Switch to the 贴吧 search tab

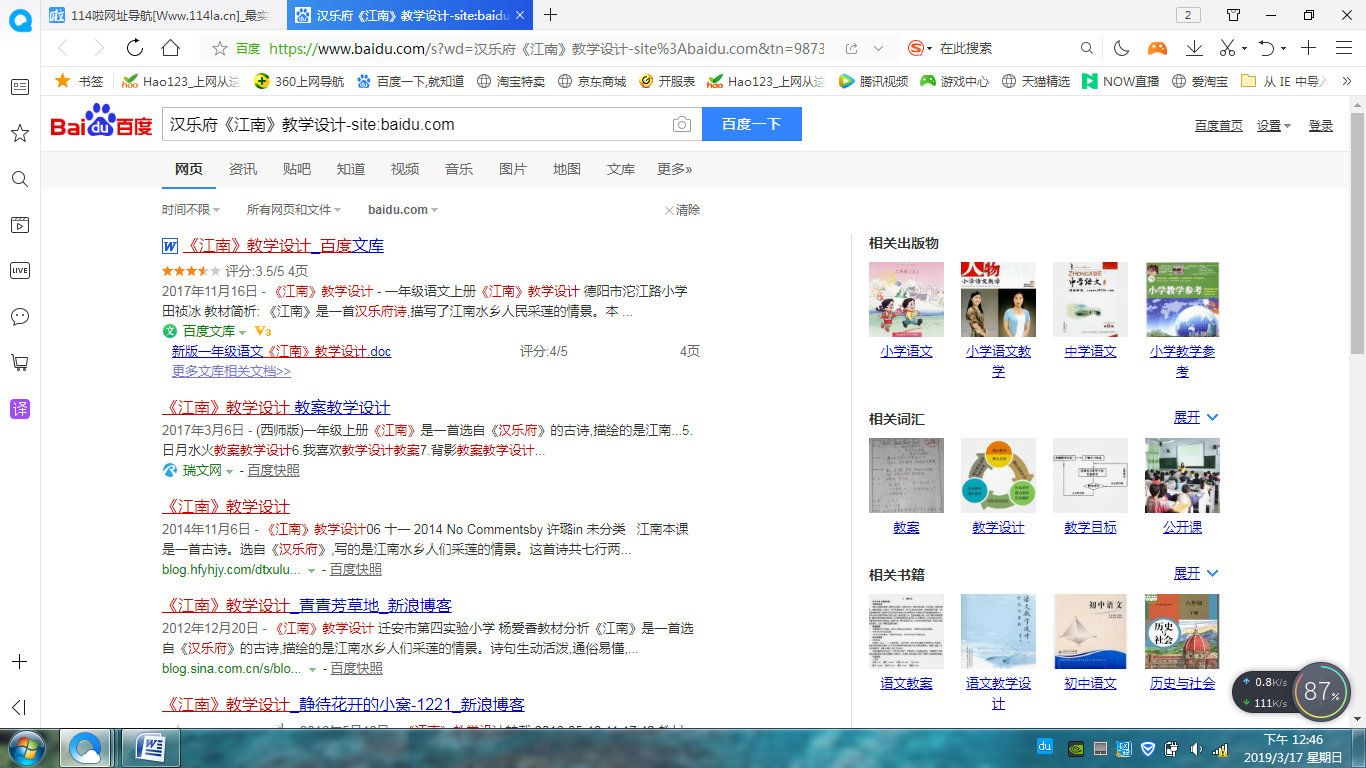click(x=297, y=169)
